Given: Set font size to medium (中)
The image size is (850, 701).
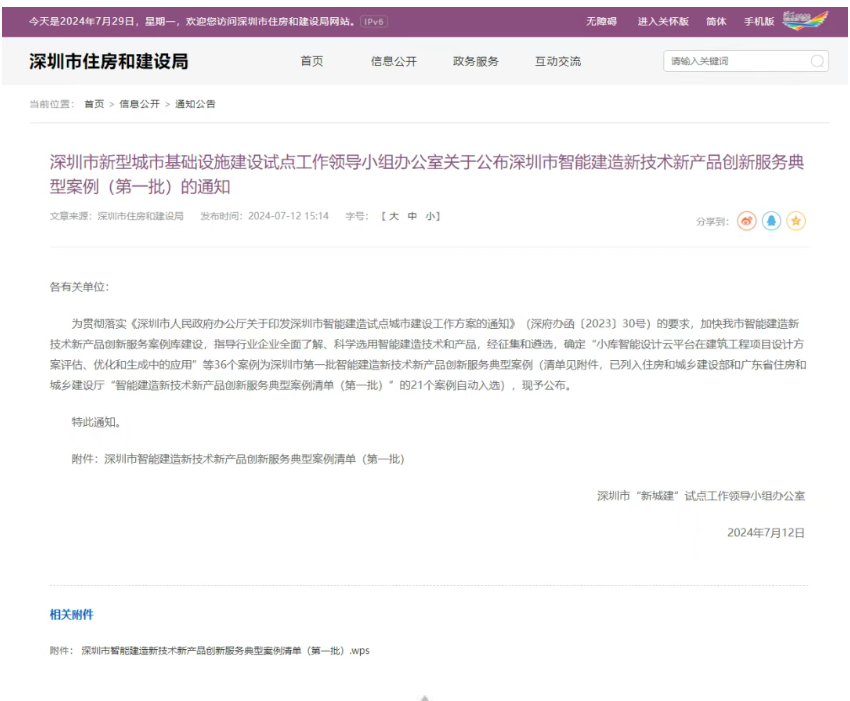Looking at the screenshot, I should click(411, 216).
